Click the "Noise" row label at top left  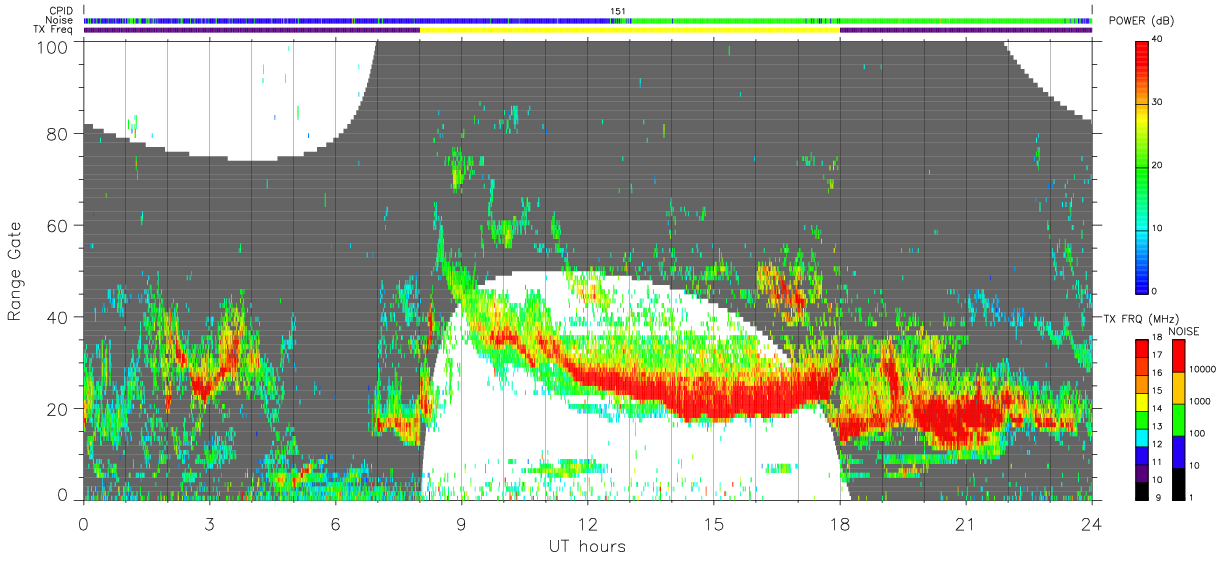click(x=61, y=20)
